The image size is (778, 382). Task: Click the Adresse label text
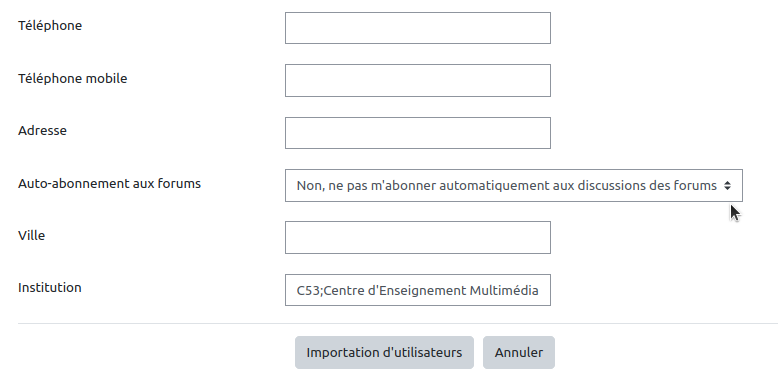click(x=42, y=130)
